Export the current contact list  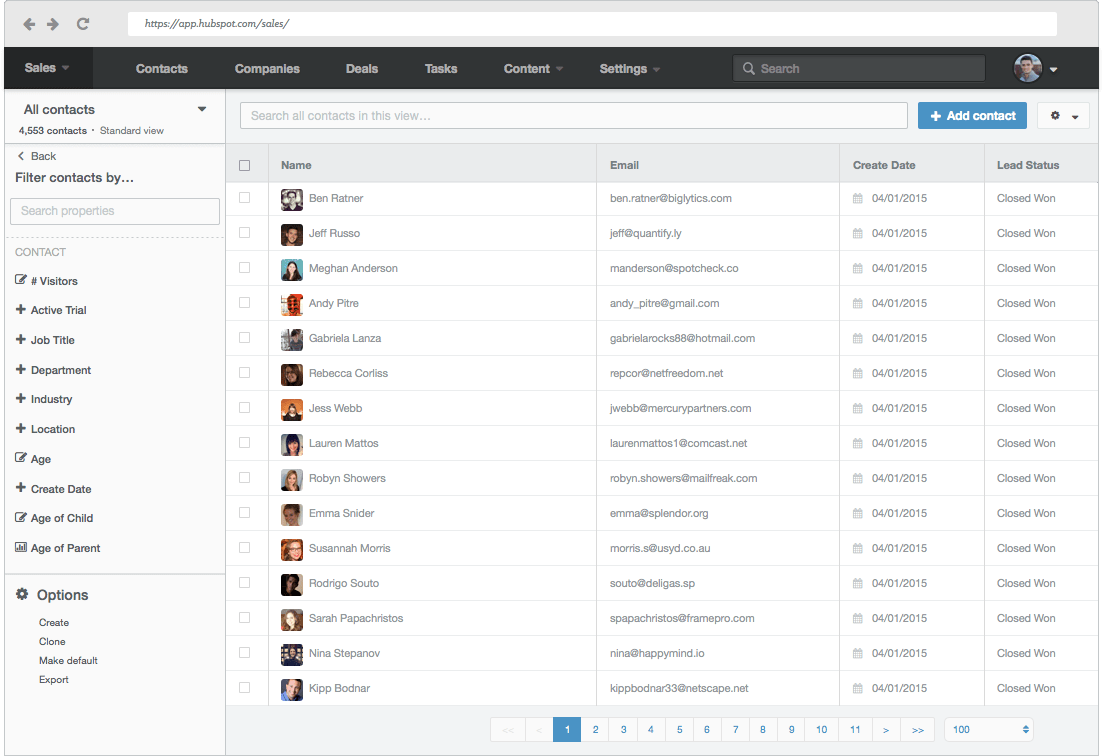[54, 679]
